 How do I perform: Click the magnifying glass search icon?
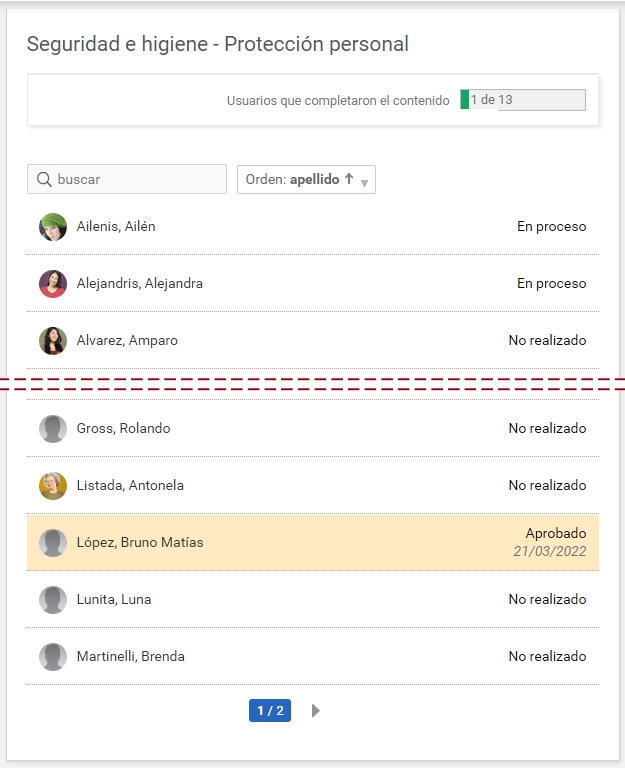44,180
